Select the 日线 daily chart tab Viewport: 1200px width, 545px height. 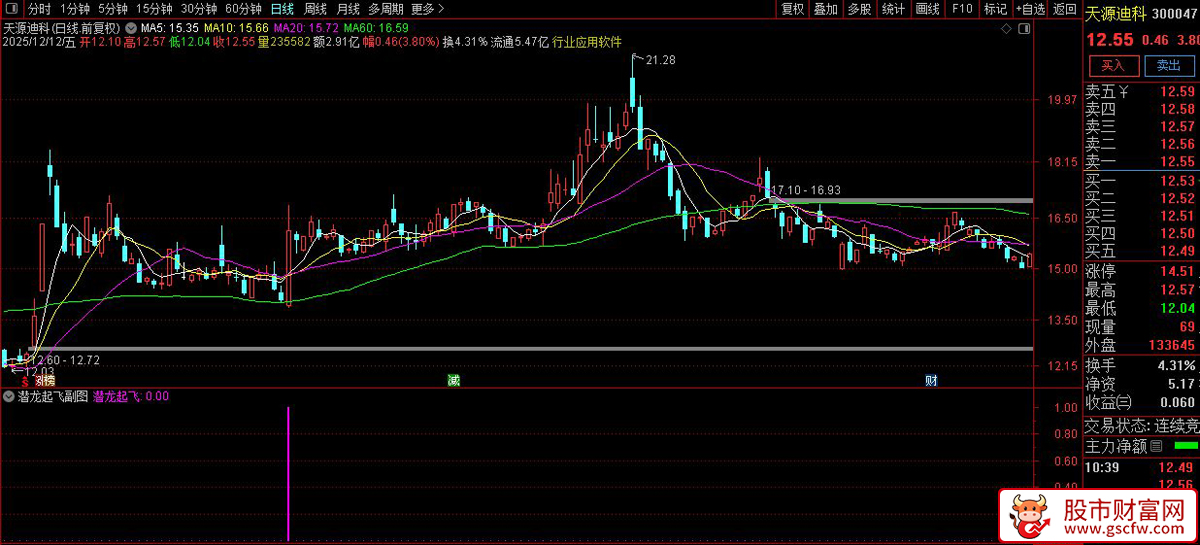(x=282, y=9)
